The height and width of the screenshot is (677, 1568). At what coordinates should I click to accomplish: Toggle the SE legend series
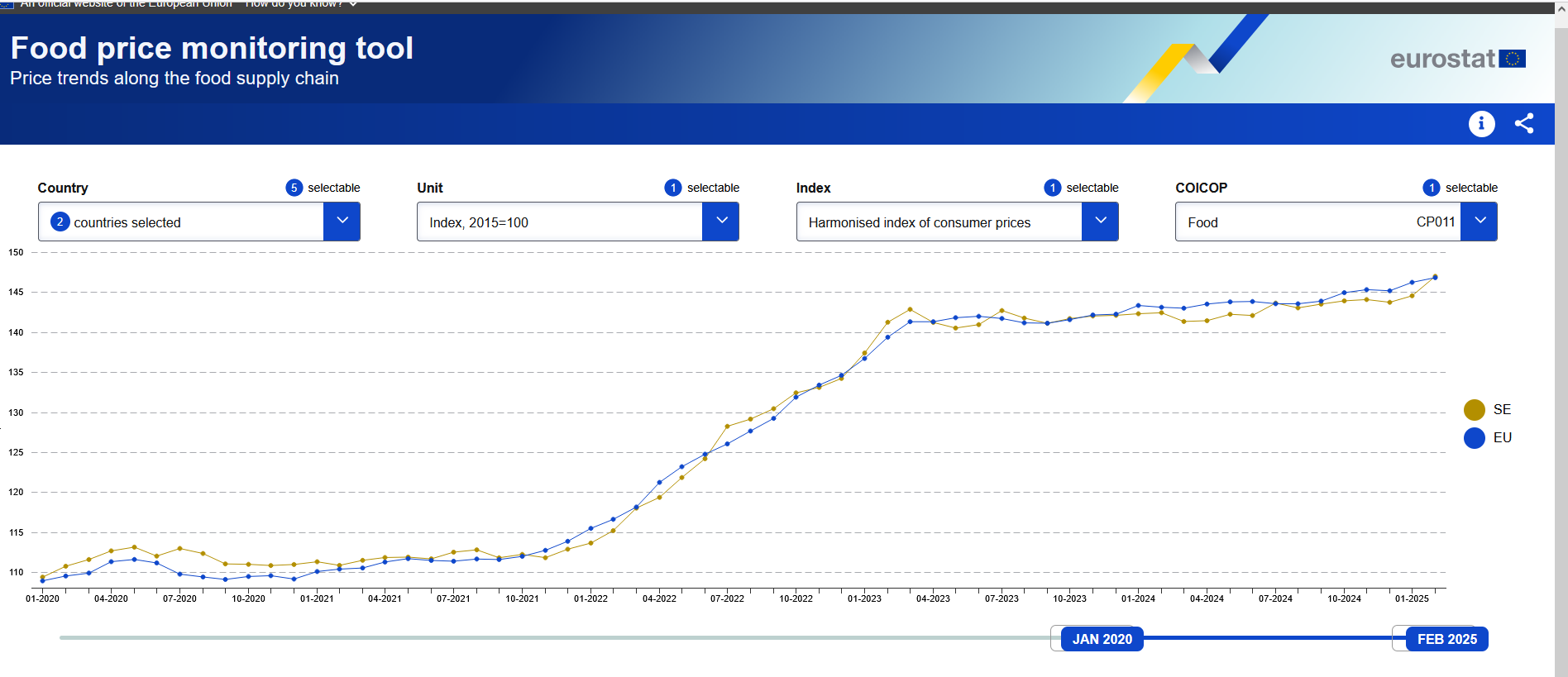(1487, 410)
